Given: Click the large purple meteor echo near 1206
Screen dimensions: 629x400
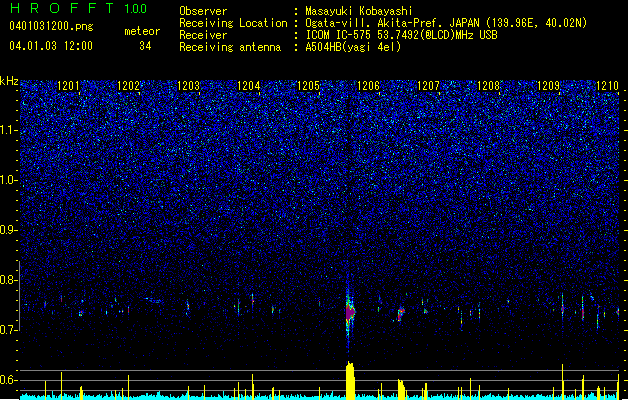Looking at the screenshot, I should pos(350,312).
